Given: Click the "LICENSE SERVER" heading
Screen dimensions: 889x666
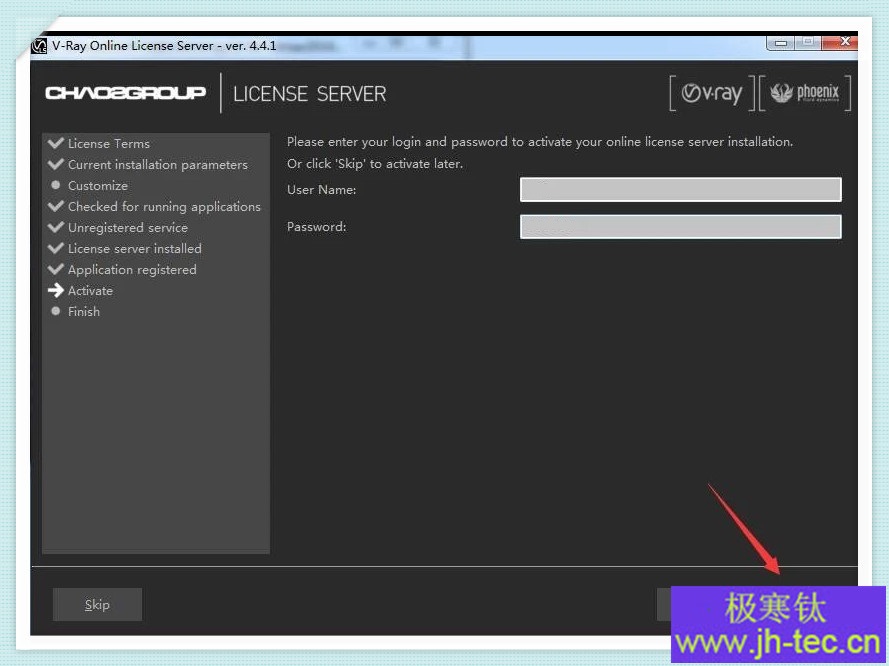Looking at the screenshot, I should point(310,94).
